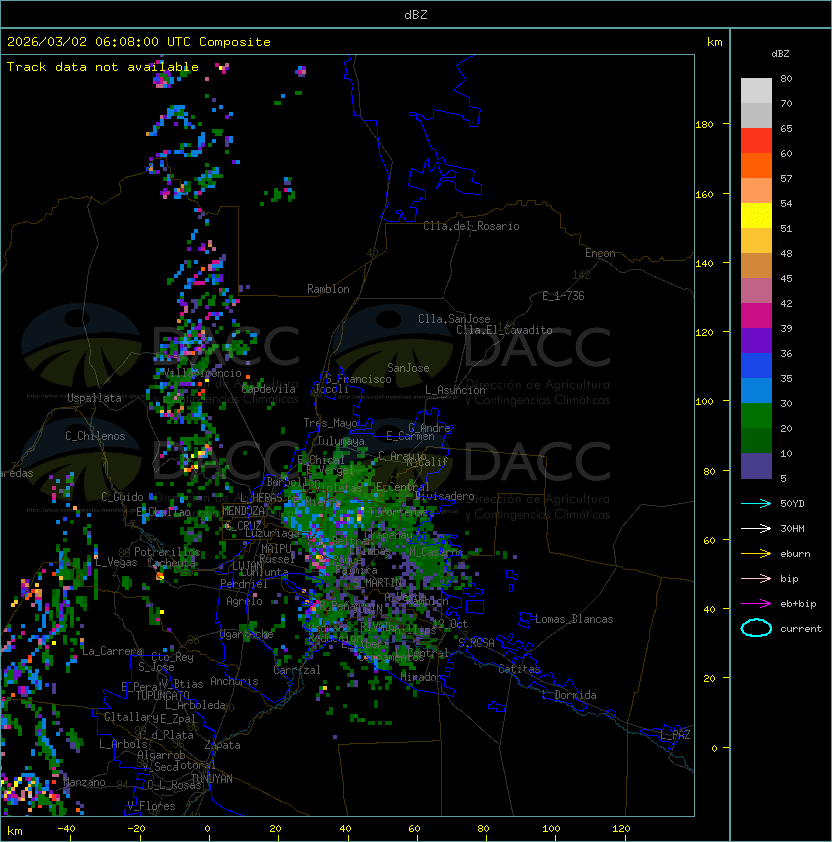Pick the slate 10 dBZ legend swatch
Image resolution: width=832 pixels, height=842 pixels.
pyautogui.click(x=756, y=466)
